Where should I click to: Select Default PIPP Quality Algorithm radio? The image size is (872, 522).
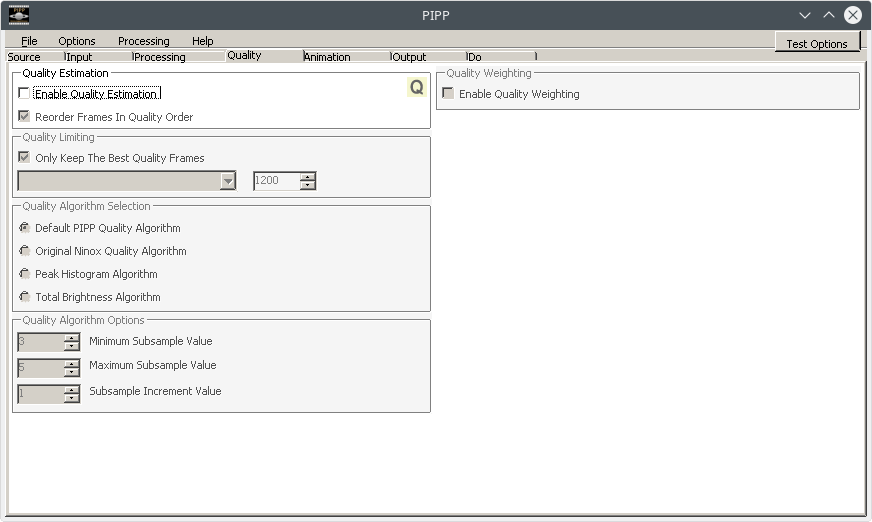24,227
